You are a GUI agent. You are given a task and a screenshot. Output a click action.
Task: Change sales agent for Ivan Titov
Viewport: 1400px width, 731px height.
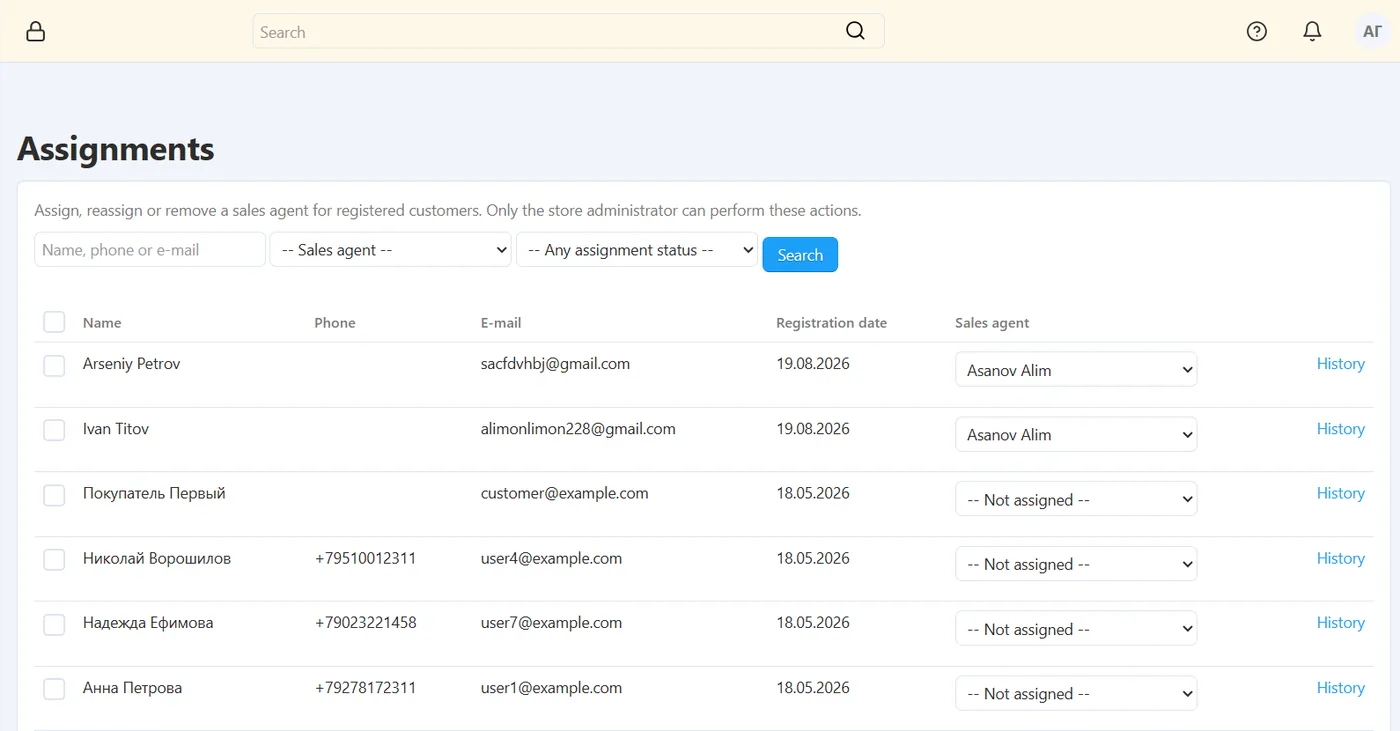(1076, 434)
